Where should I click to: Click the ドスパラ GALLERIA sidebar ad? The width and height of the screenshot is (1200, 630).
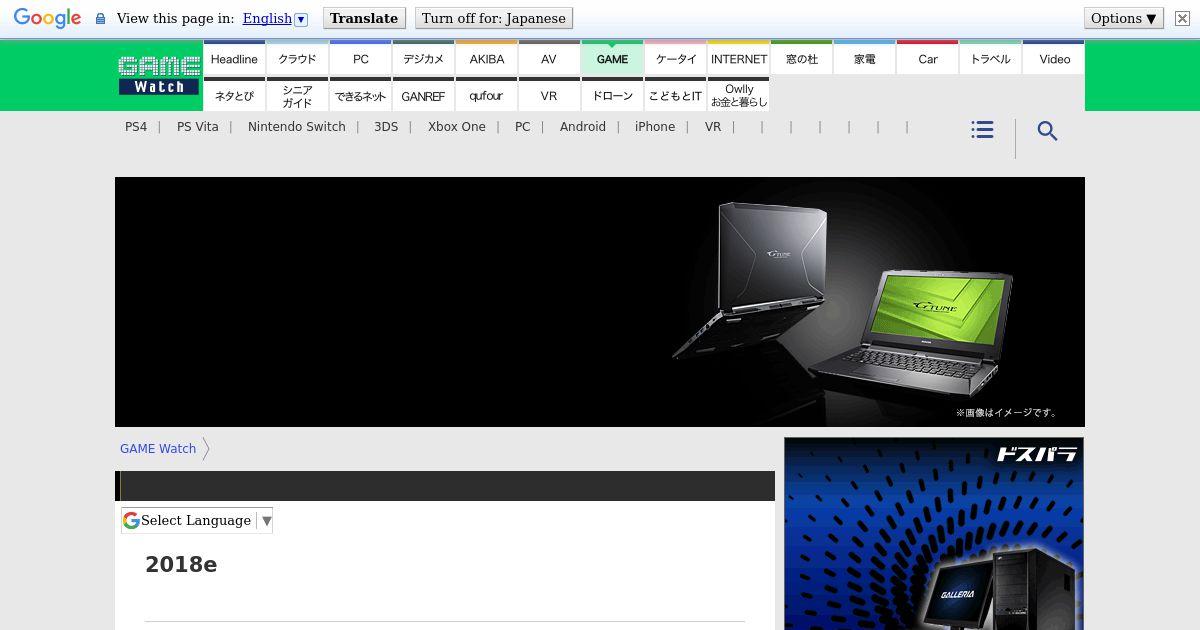(x=934, y=534)
